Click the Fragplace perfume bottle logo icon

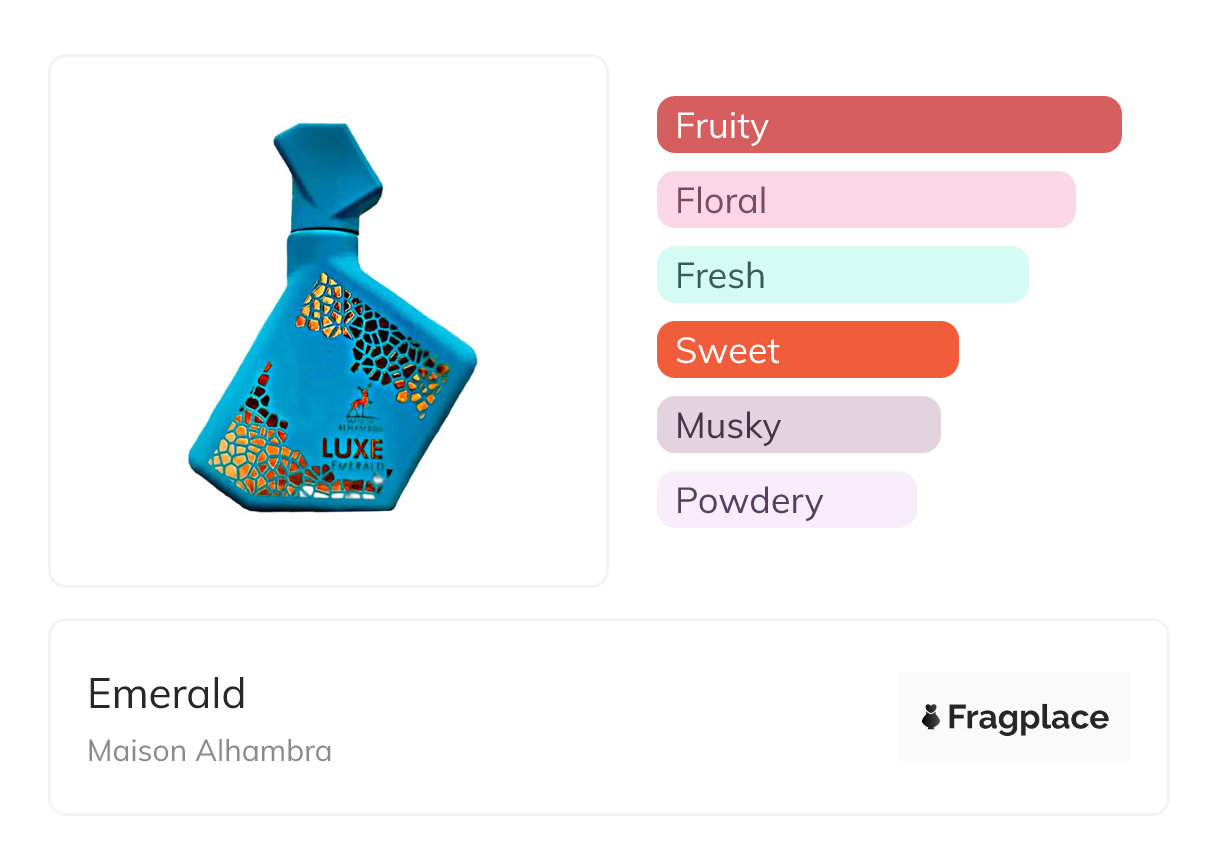(931, 717)
